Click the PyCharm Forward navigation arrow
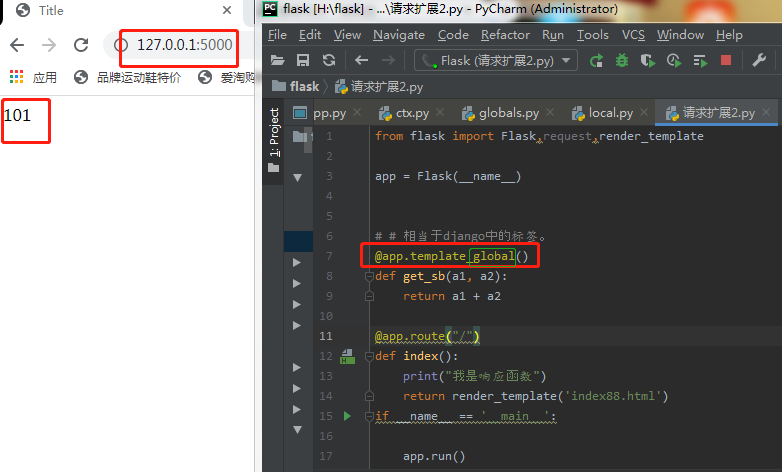Screen dimensions: 782x472 (x=388, y=61)
